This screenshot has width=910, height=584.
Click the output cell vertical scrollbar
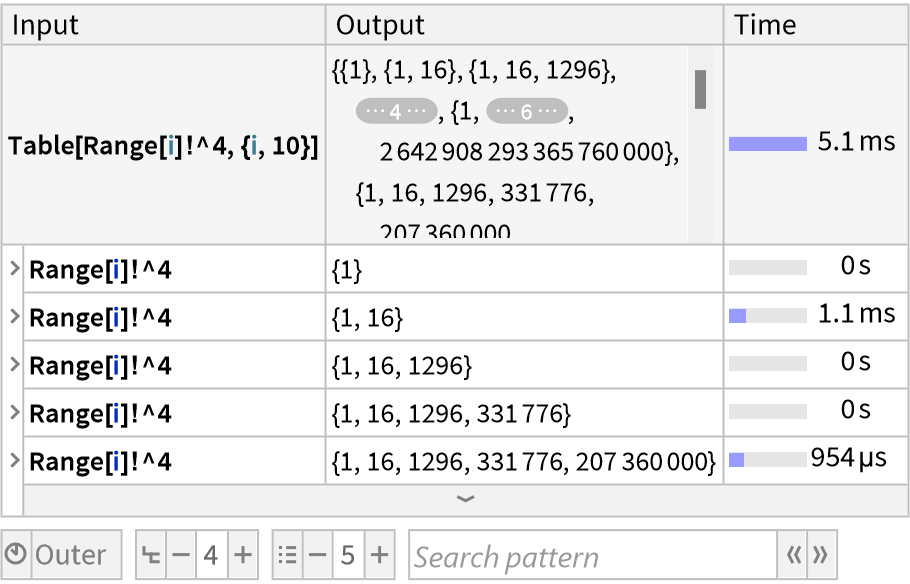701,90
